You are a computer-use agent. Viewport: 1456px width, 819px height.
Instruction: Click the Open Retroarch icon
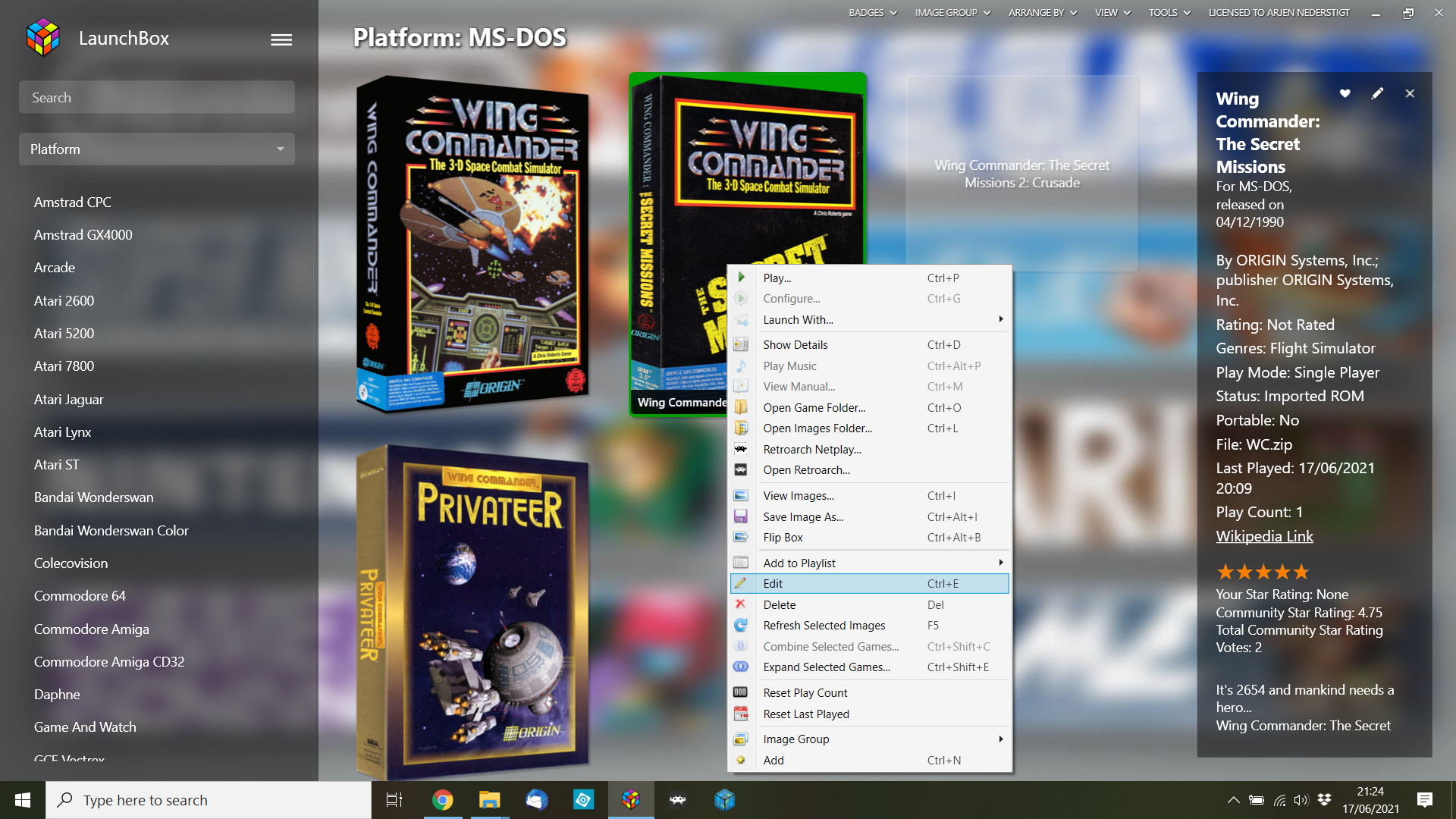[741, 470]
